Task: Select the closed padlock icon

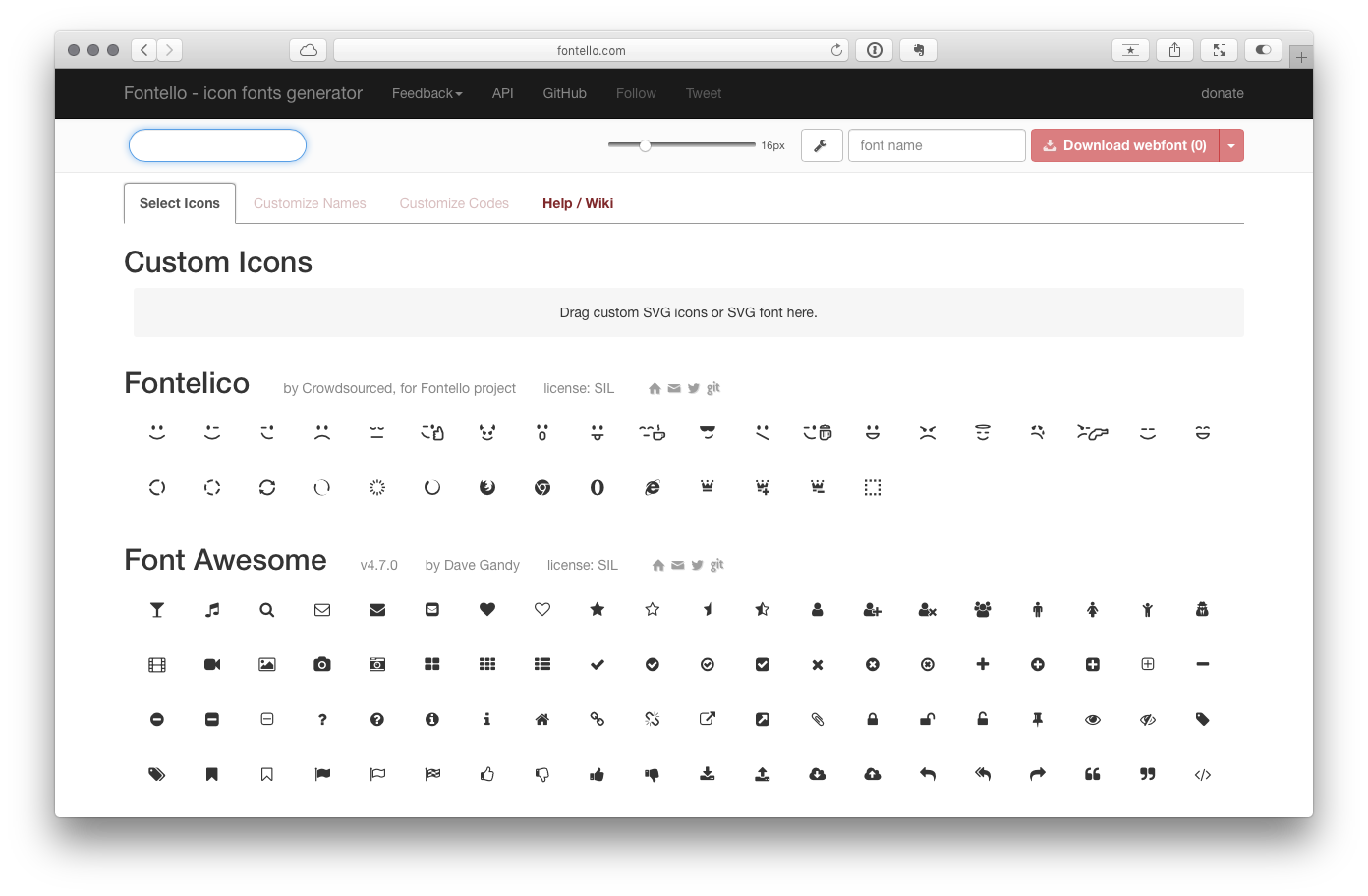Action: 873,720
